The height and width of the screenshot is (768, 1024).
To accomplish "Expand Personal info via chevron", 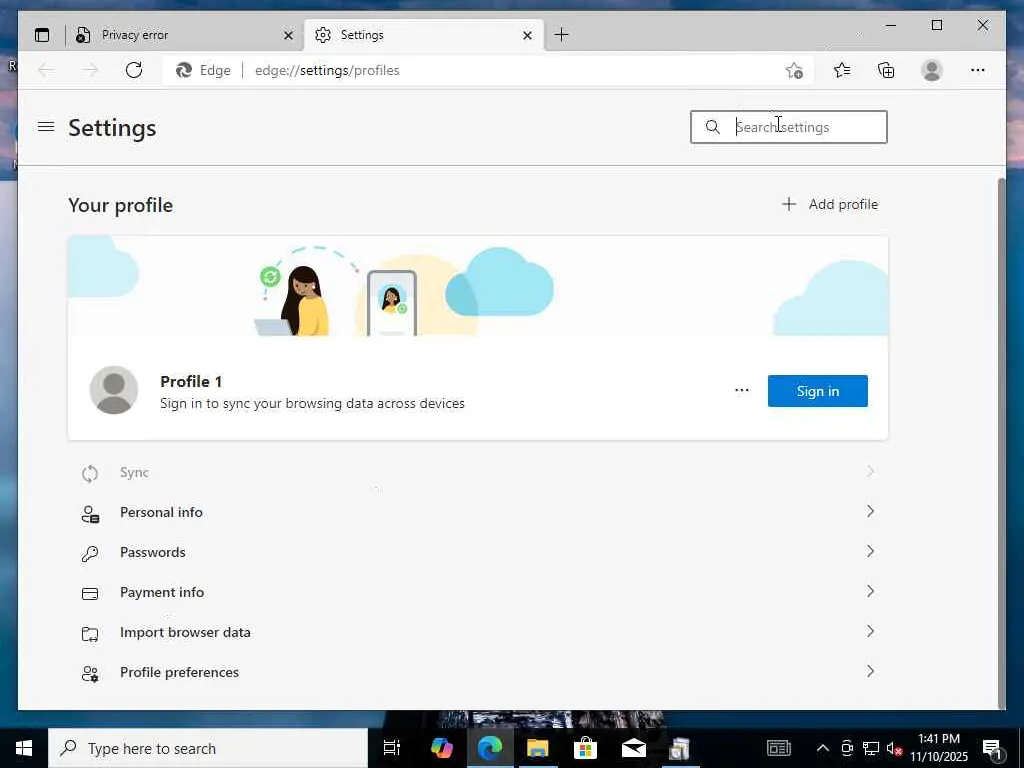I will [x=870, y=511].
